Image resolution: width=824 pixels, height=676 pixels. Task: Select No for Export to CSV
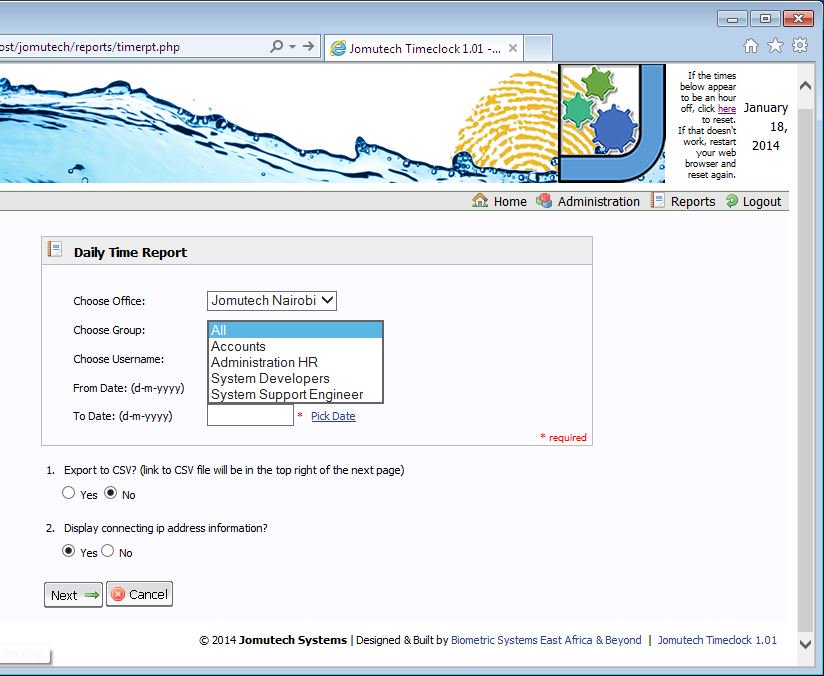pyautogui.click(x=110, y=493)
